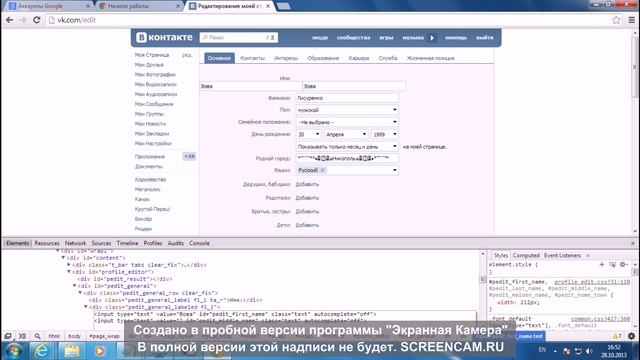
Task: Collapse the profile_editor div node
Action: pyautogui.click(x=69, y=272)
